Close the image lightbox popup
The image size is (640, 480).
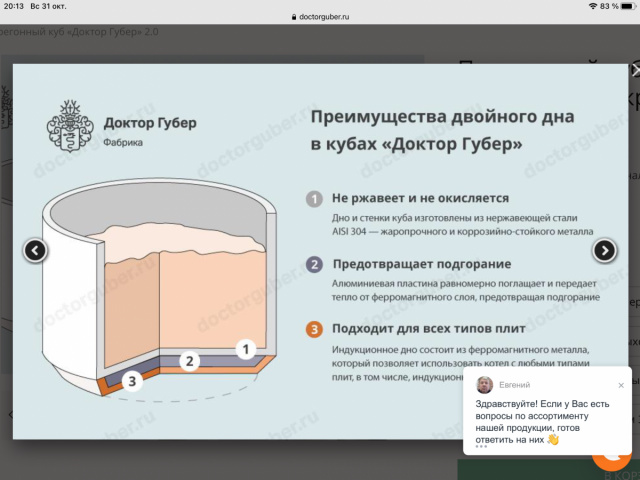click(635, 70)
